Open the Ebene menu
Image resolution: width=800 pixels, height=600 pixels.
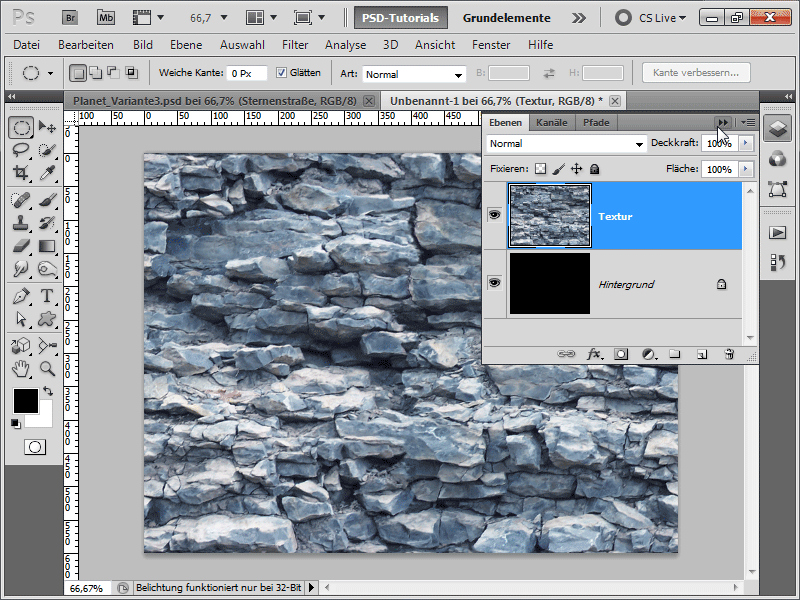(x=186, y=45)
